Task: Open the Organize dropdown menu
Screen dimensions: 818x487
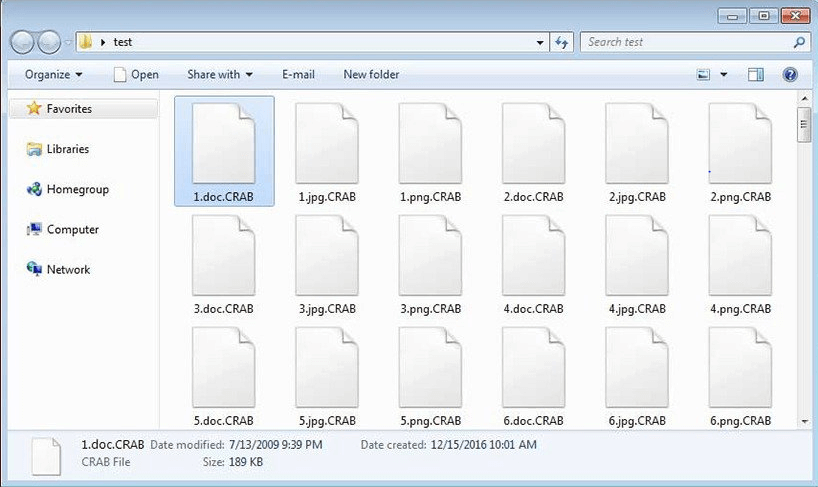Action: click(x=54, y=75)
